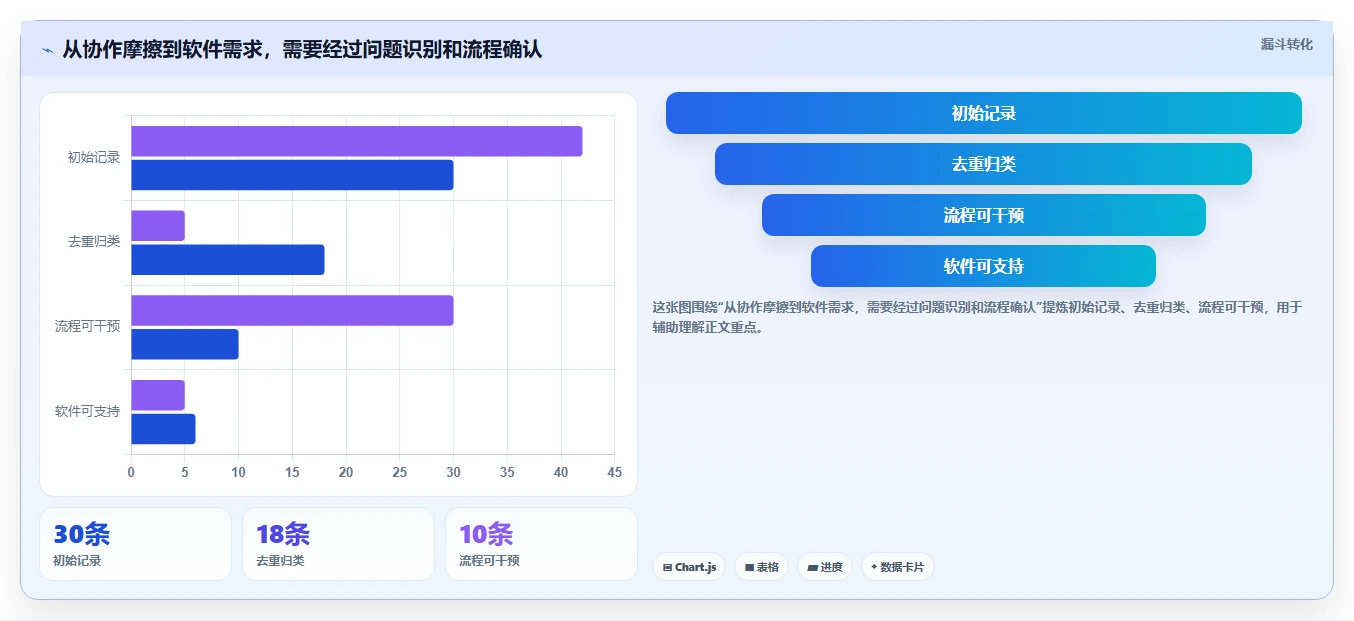The height and width of the screenshot is (621, 1354).
Task: Click the x-axis tick label 45
Action: [x=614, y=472]
